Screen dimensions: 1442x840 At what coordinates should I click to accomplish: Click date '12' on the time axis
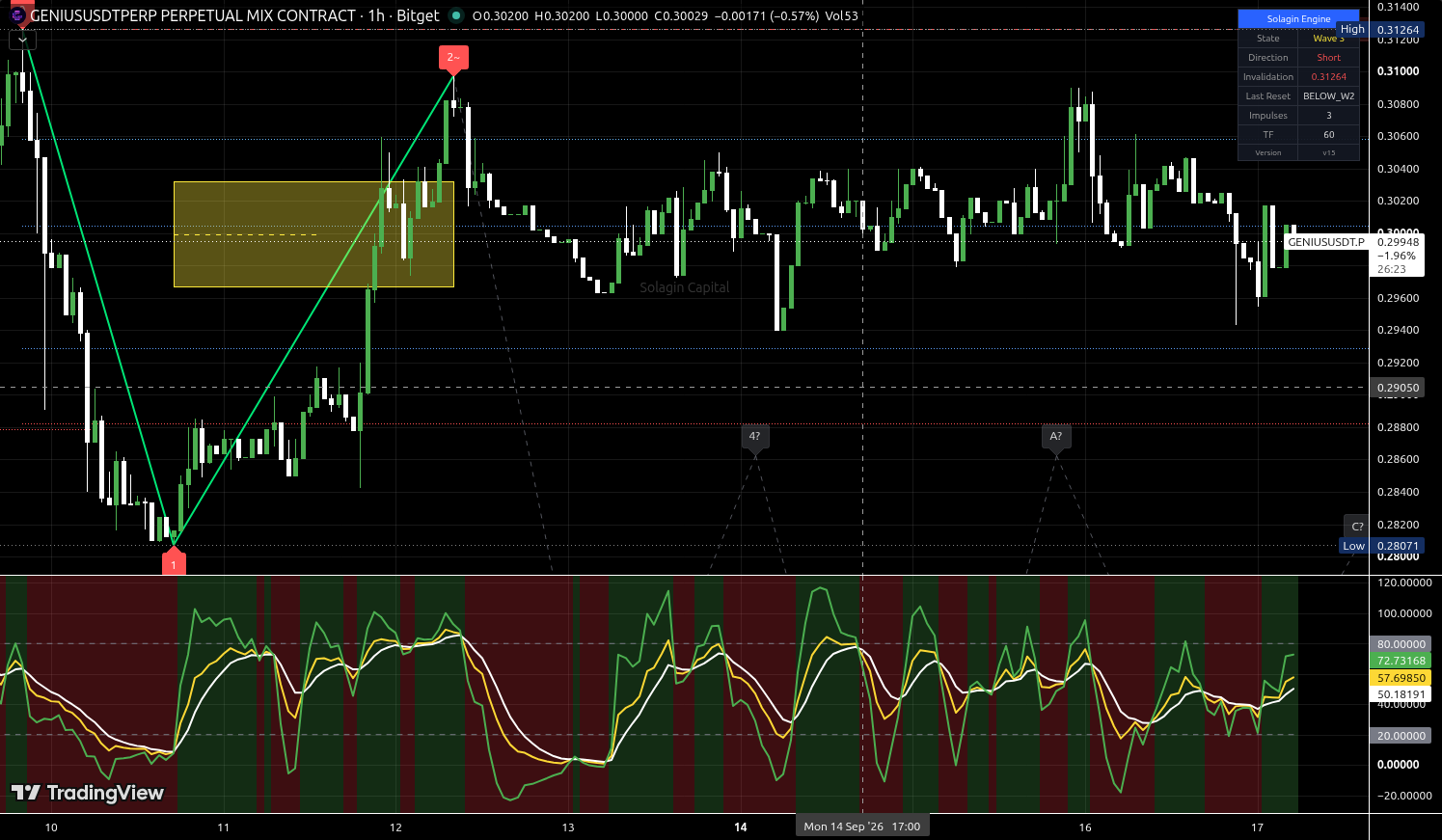click(395, 827)
